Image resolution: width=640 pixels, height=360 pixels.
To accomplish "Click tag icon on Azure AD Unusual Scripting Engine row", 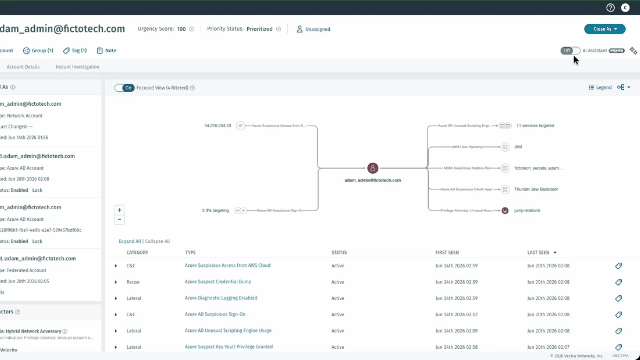I will [x=618, y=331].
